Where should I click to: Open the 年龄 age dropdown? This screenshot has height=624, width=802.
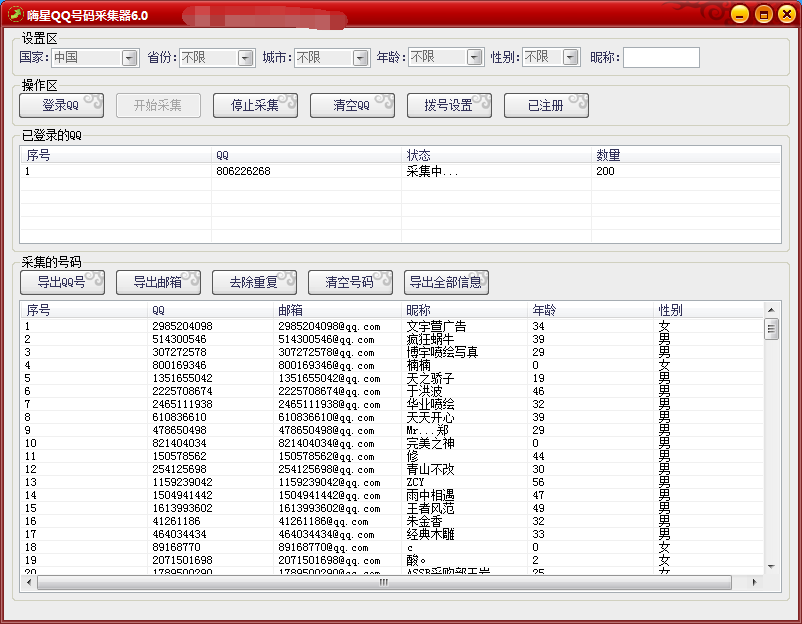tap(475, 57)
